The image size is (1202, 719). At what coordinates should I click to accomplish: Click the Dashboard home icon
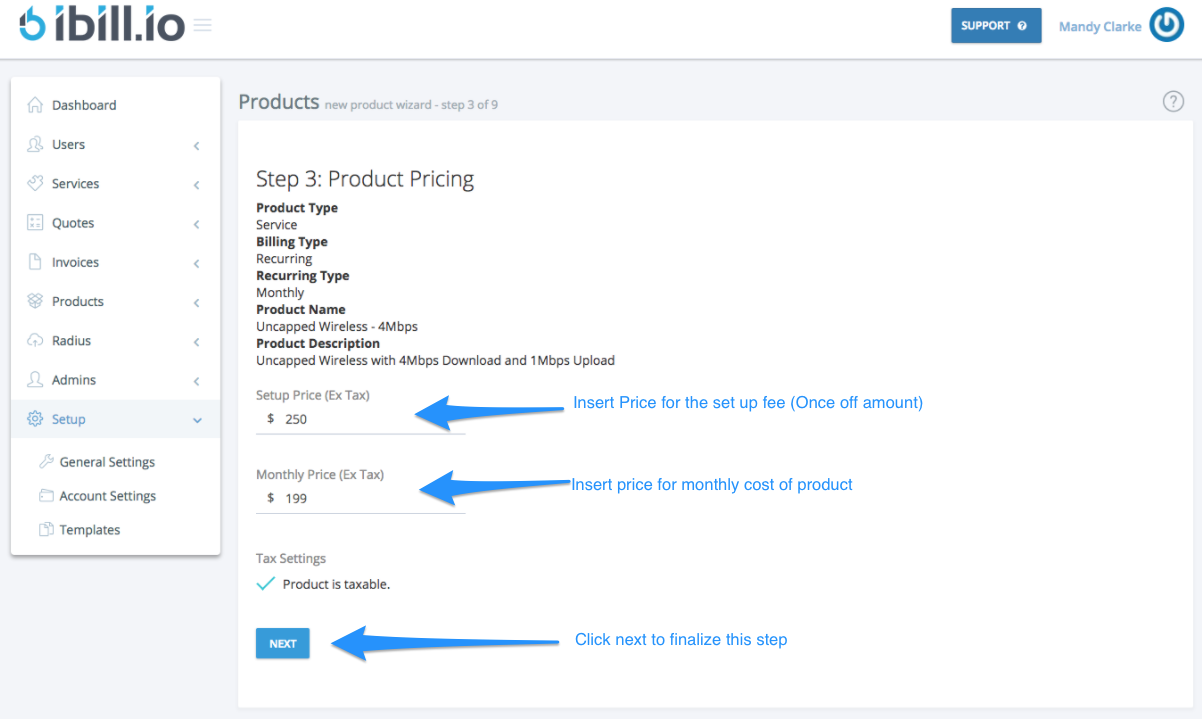(x=35, y=104)
